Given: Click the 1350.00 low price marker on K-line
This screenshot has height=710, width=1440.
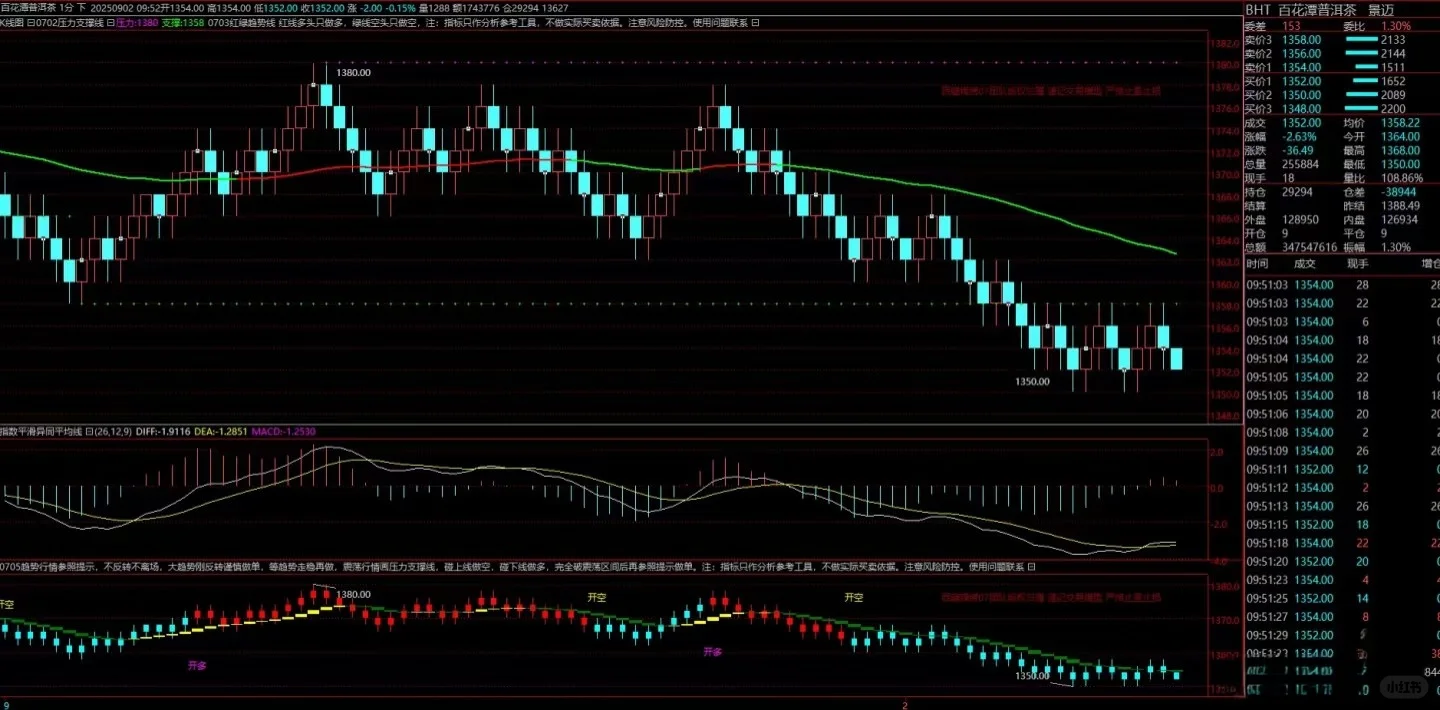Looking at the screenshot, I should click(x=1032, y=381).
